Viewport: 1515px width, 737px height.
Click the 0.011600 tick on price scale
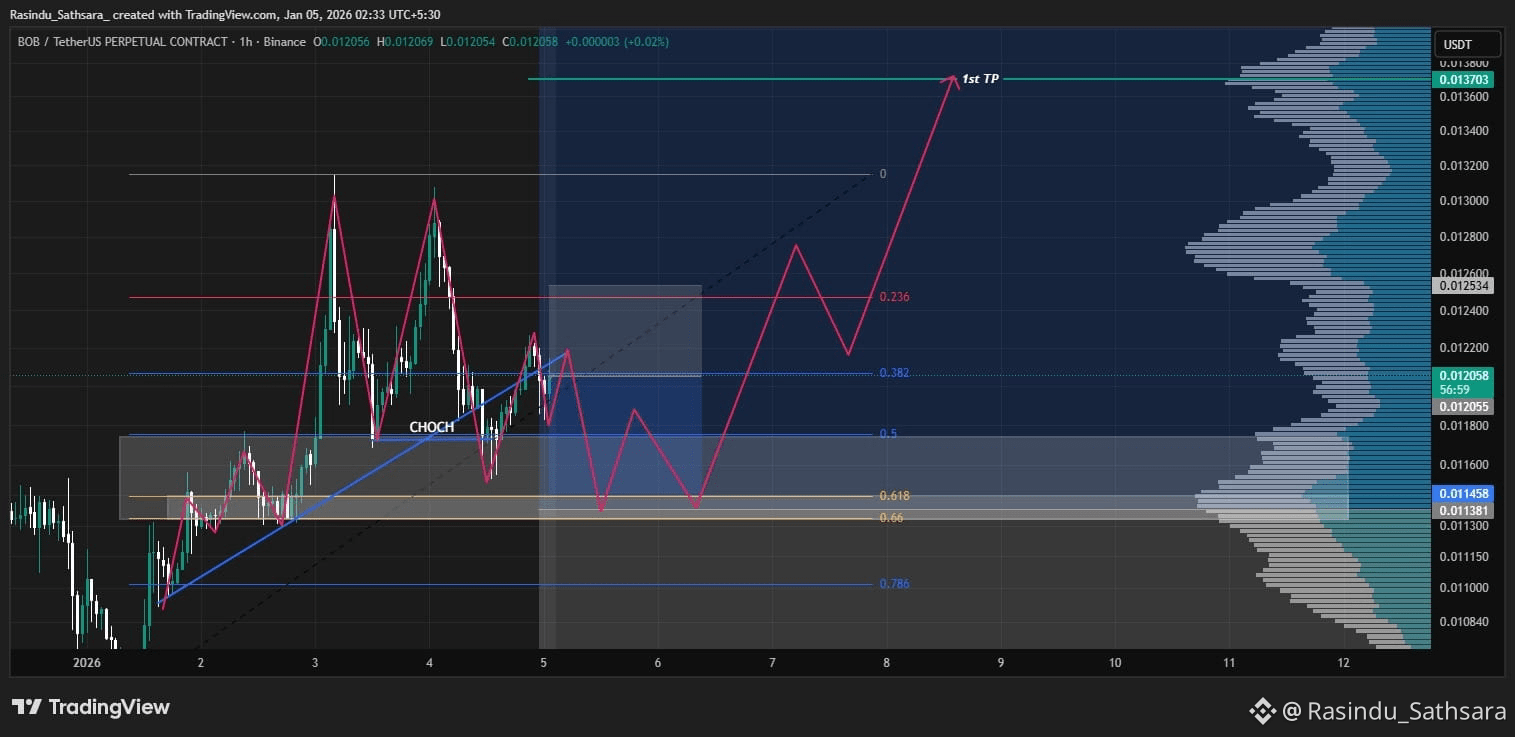[1465, 465]
